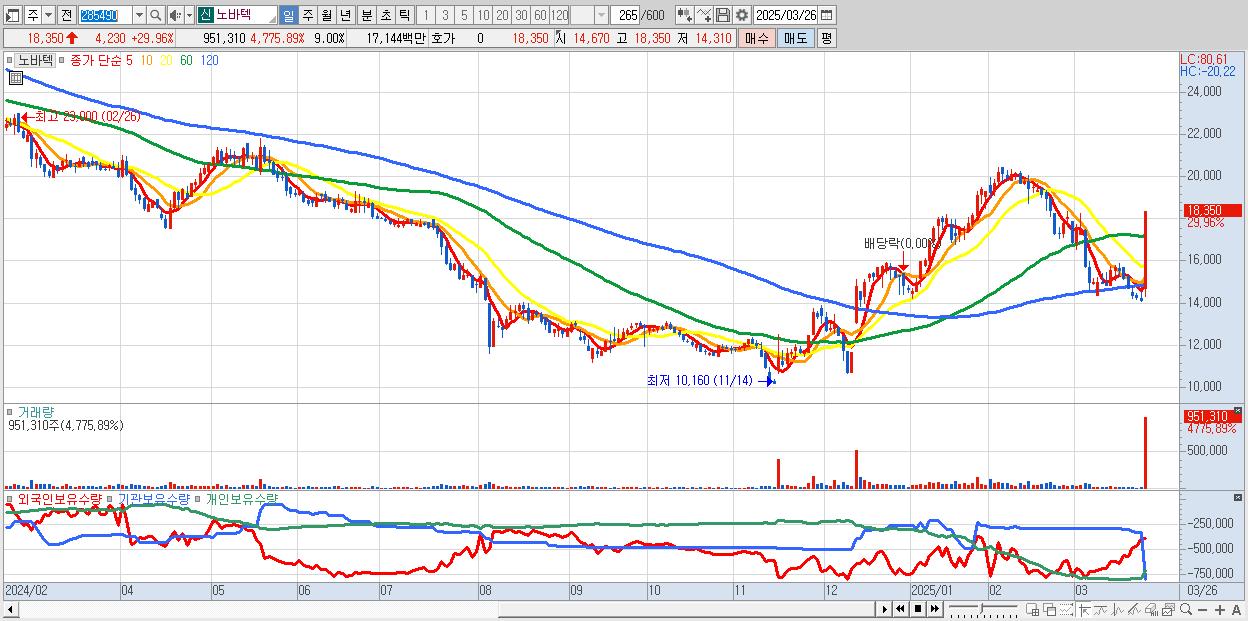Click the 10 interval button in the period bar

click(483, 15)
